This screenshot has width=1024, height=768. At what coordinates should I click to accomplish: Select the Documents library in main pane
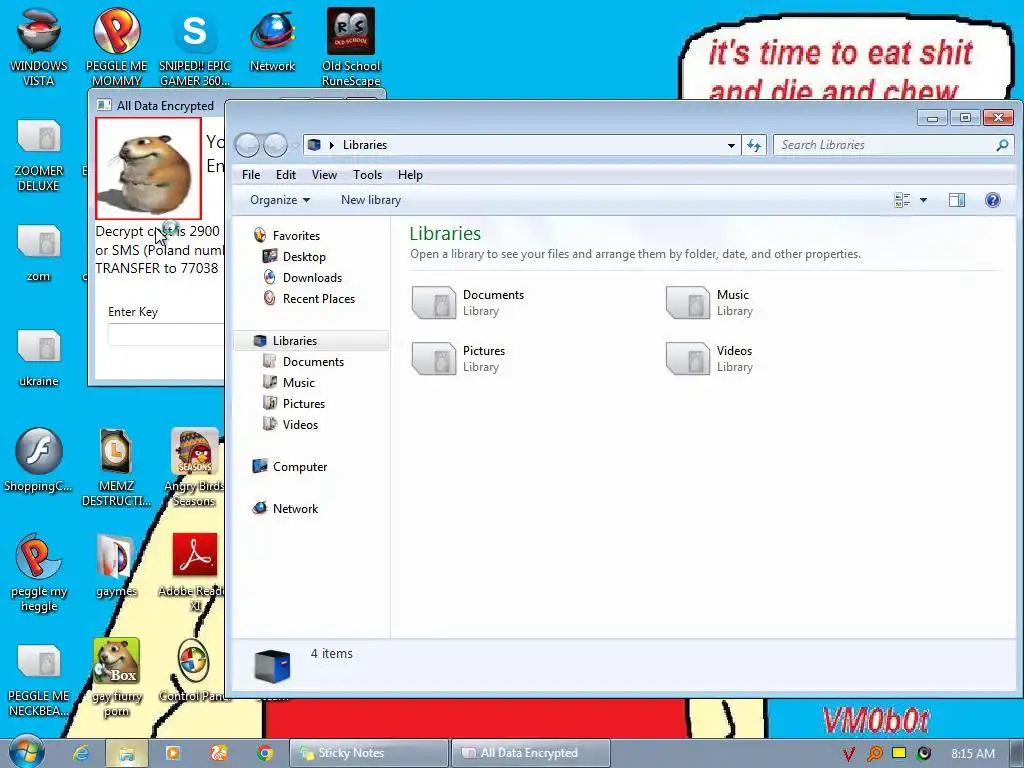tap(468, 303)
